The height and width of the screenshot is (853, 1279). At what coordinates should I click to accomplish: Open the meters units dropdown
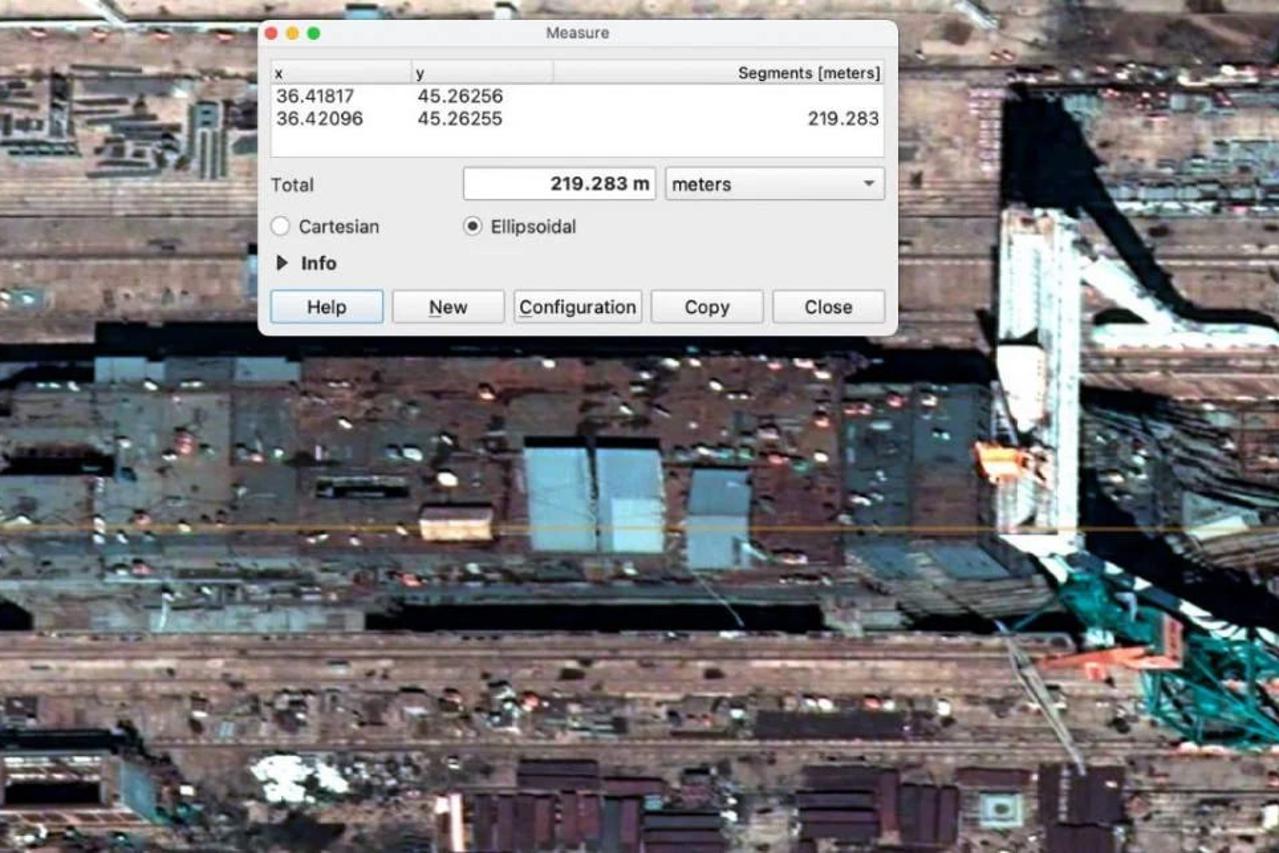pos(774,184)
